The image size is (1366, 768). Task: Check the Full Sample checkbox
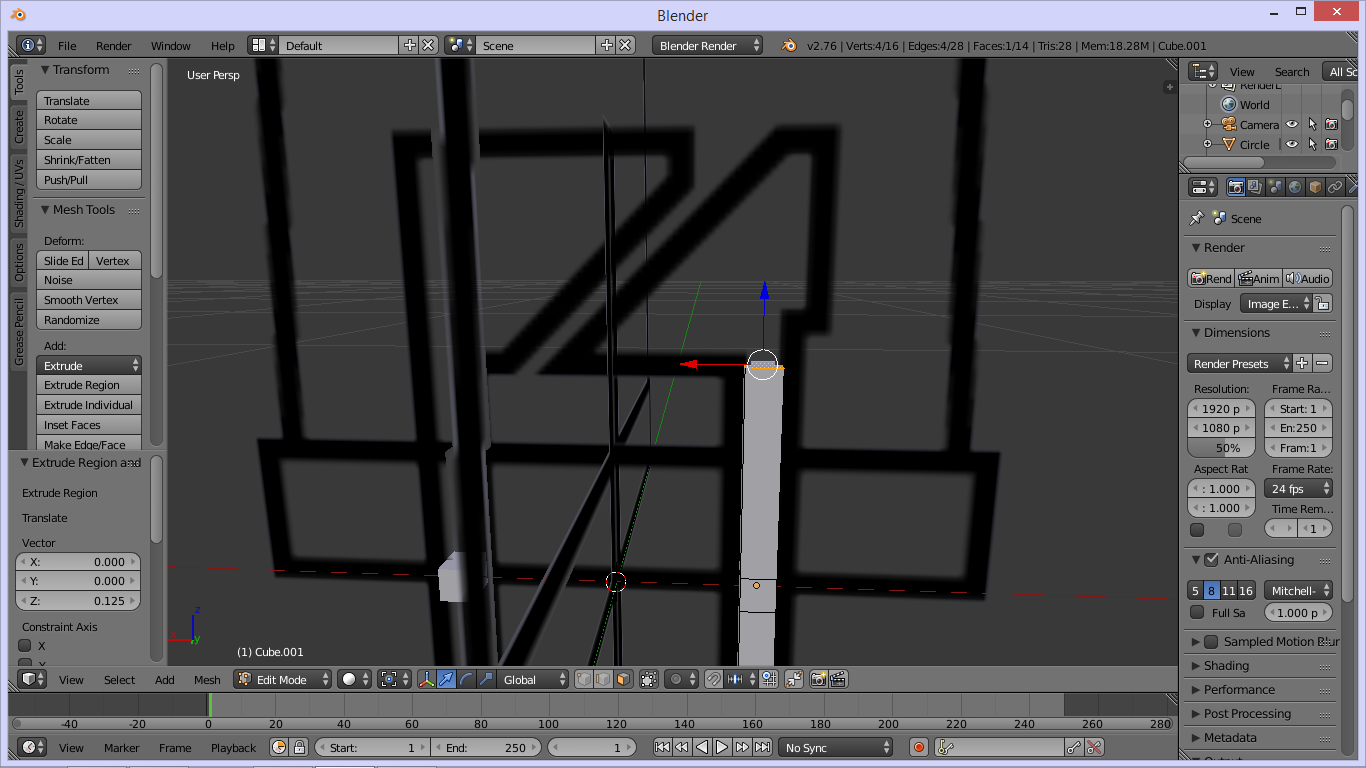(x=1197, y=612)
